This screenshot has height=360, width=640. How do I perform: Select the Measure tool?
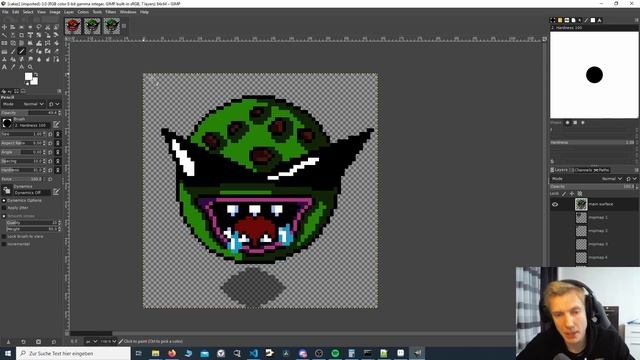[22, 67]
